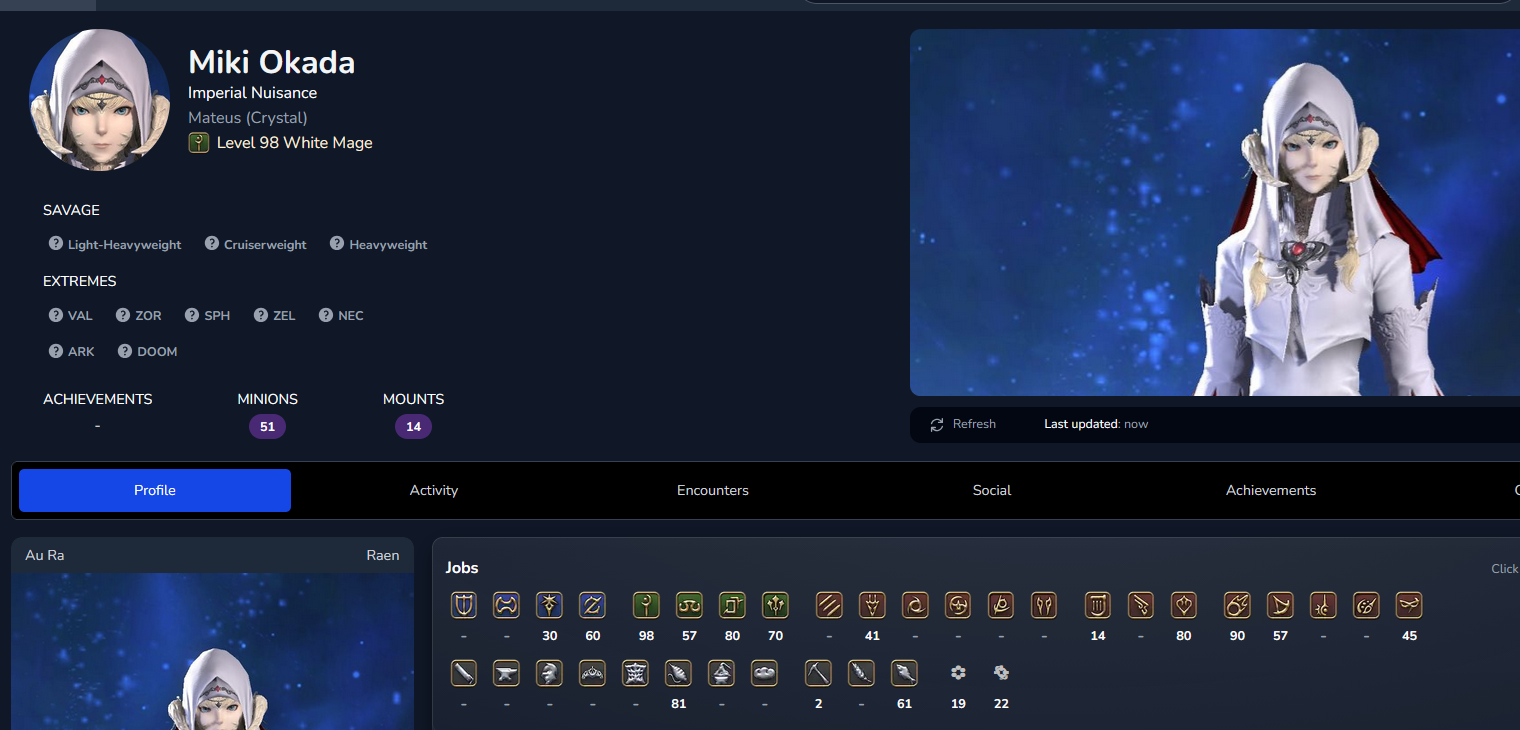
Task: Click the question mark icon beside ARK
Action: [56, 351]
